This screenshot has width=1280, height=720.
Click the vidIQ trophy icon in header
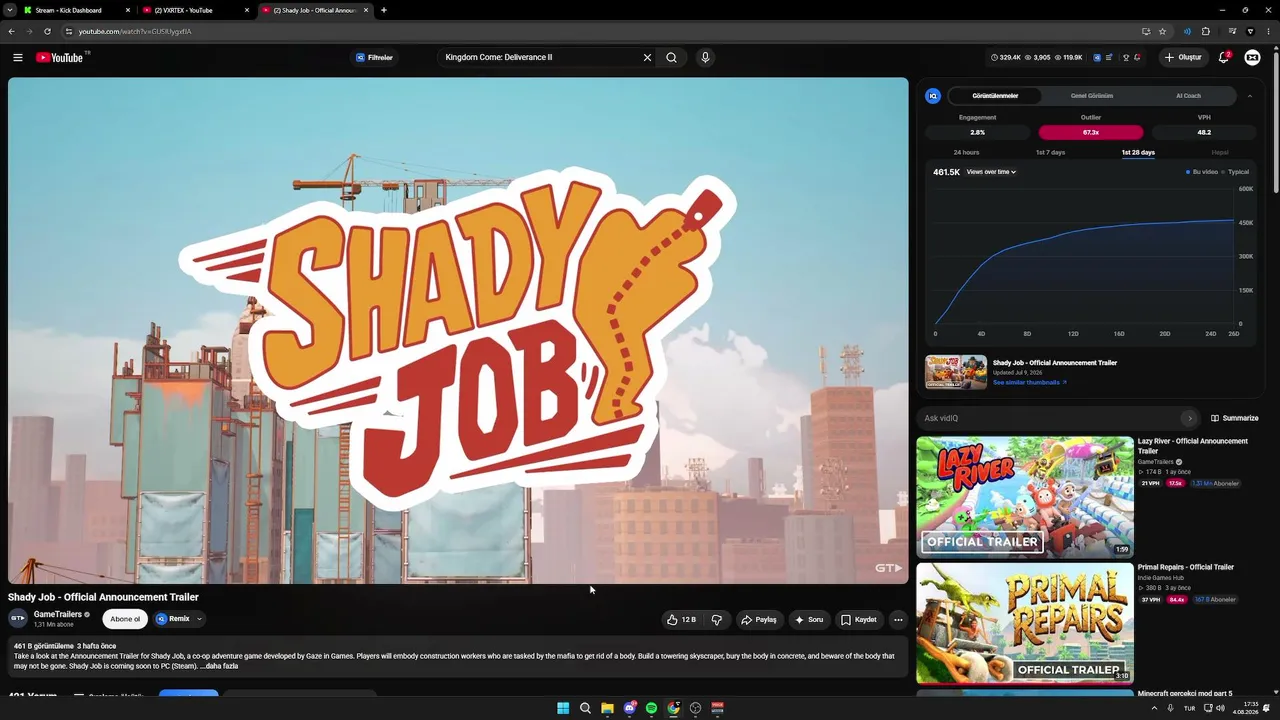tap(1126, 58)
